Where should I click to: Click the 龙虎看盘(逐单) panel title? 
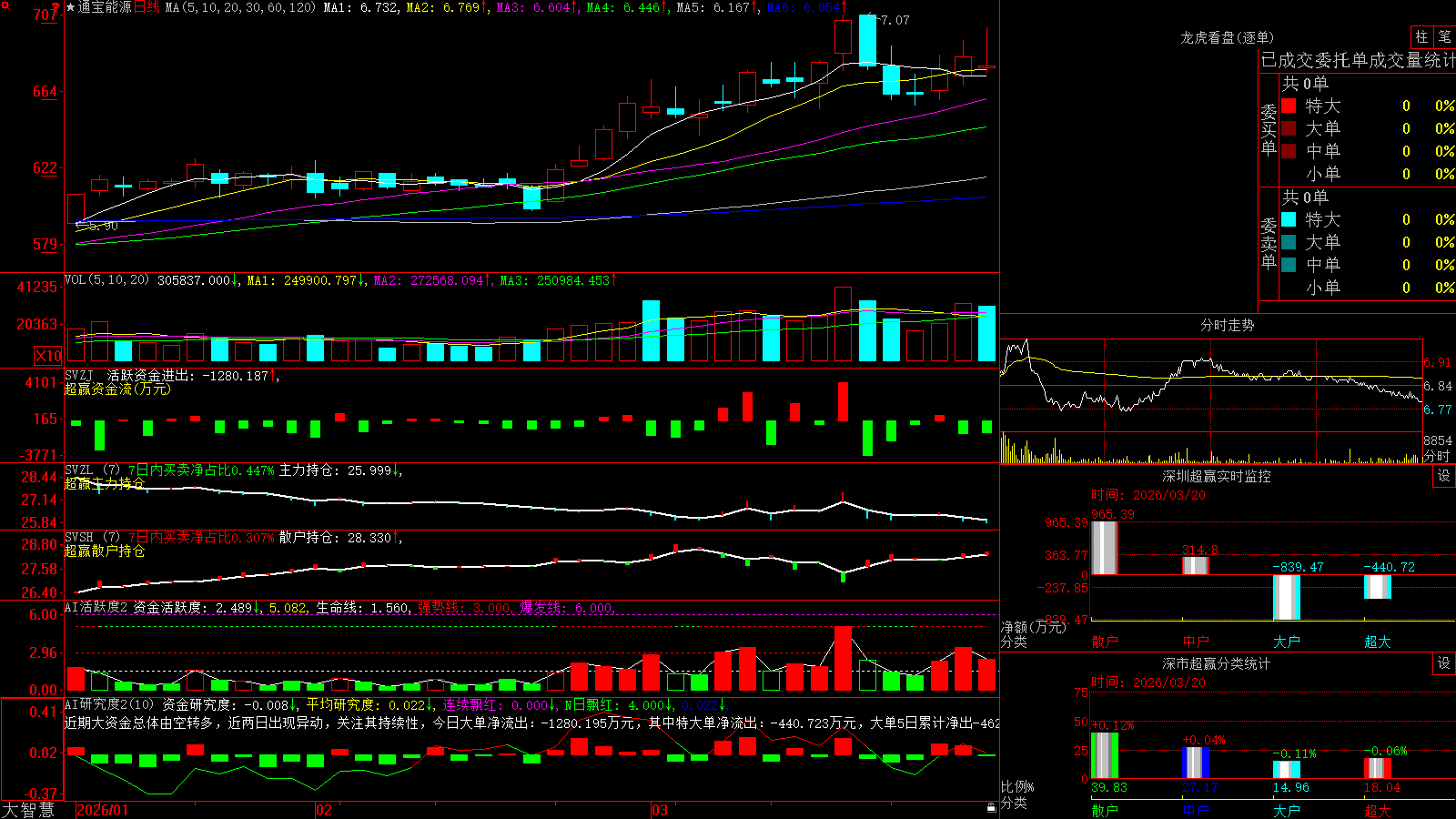pyautogui.click(x=1227, y=37)
